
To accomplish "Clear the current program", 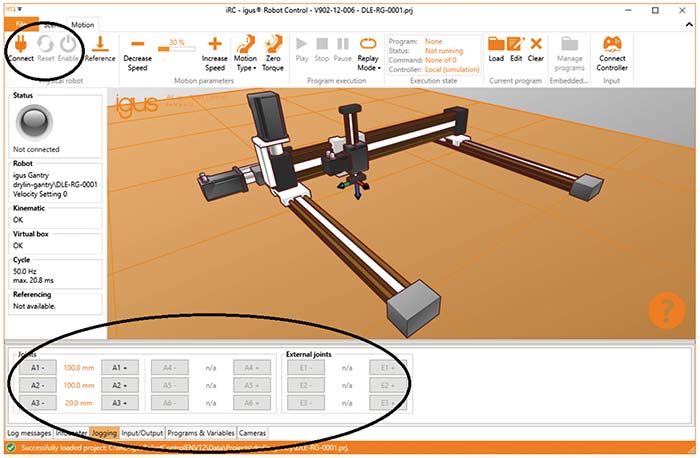I will [536, 49].
